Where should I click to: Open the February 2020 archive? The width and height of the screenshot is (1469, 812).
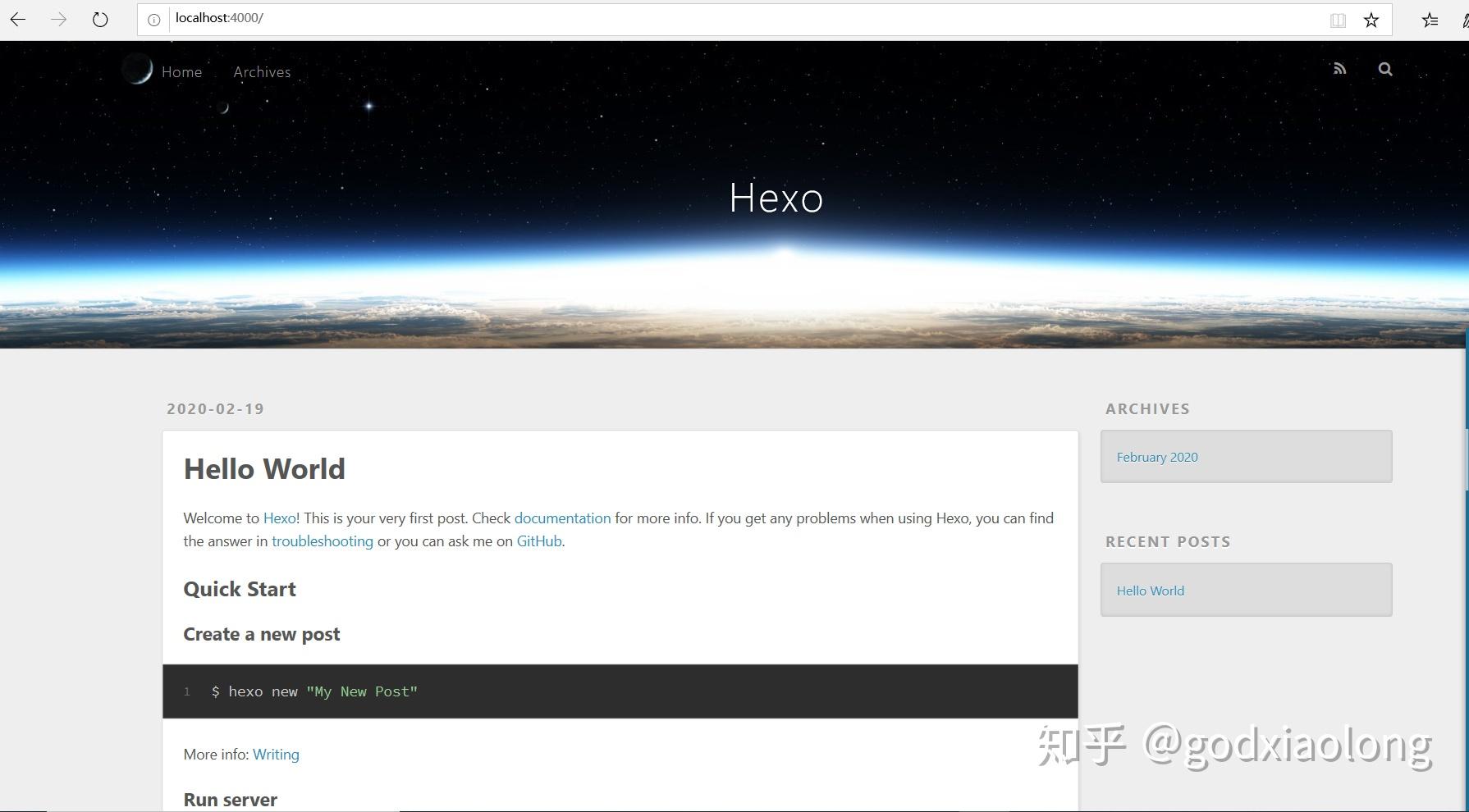click(1157, 457)
